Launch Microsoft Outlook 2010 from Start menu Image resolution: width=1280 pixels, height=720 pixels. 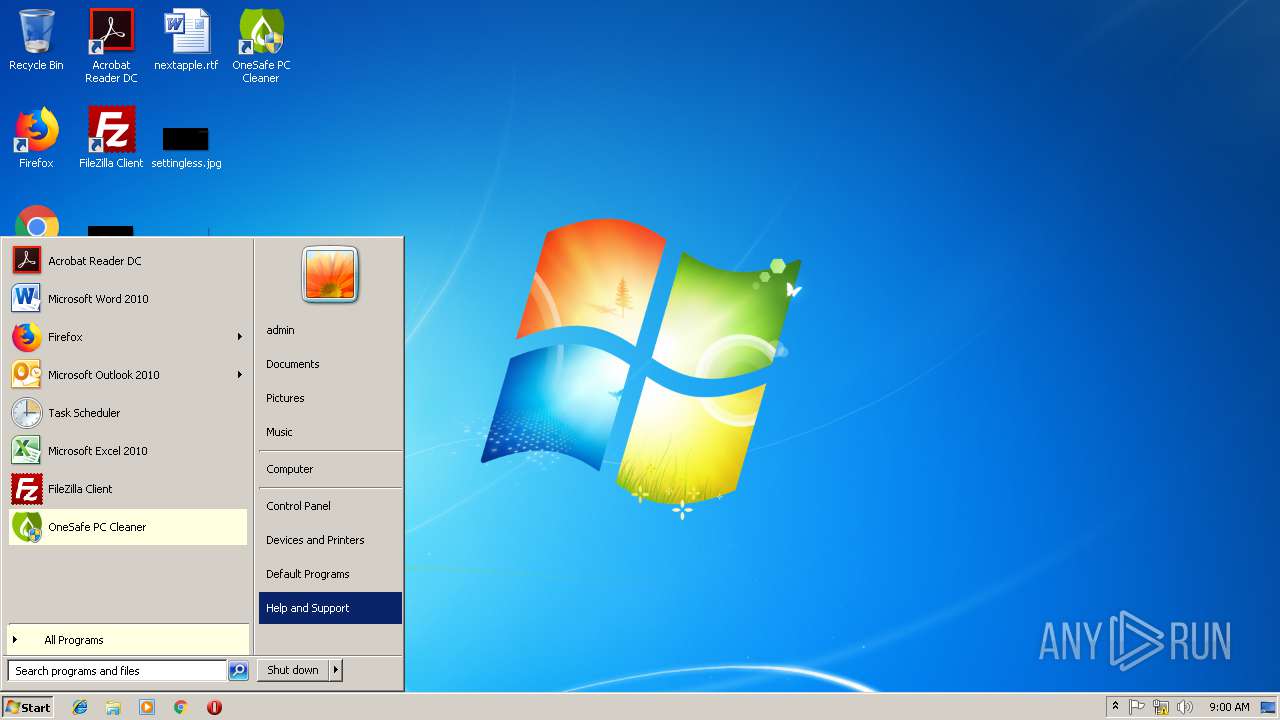tap(128, 375)
